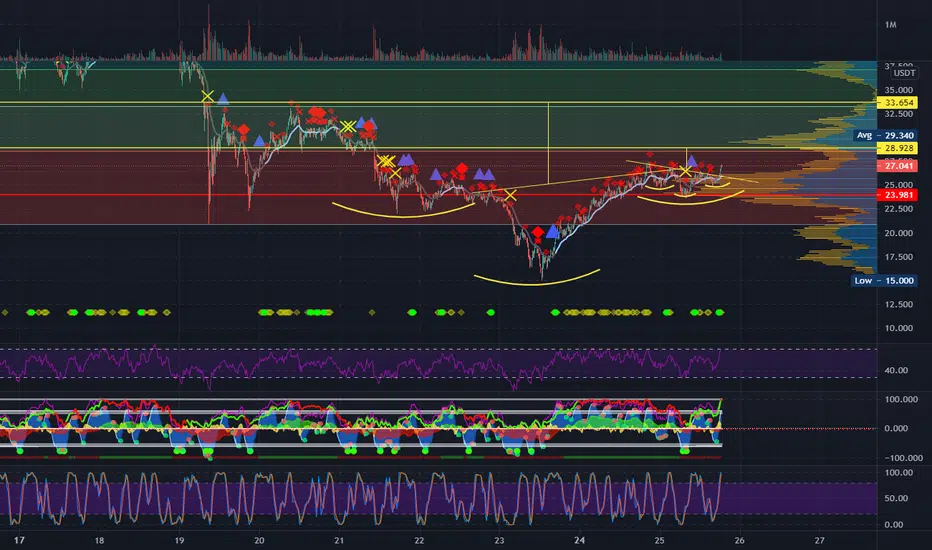The width and height of the screenshot is (932, 550).
Task: Select the tall vertical yellow line drawing
Action: pos(548,143)
